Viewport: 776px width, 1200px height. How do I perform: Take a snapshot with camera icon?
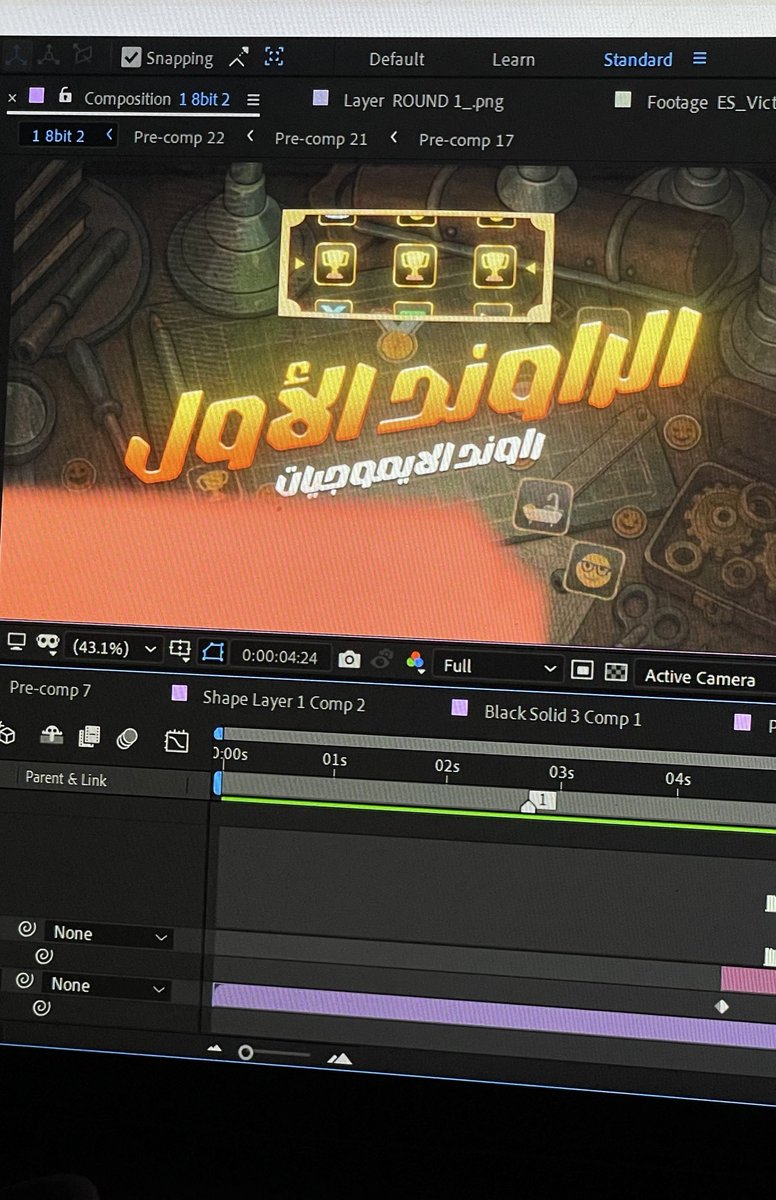(349, 659)
